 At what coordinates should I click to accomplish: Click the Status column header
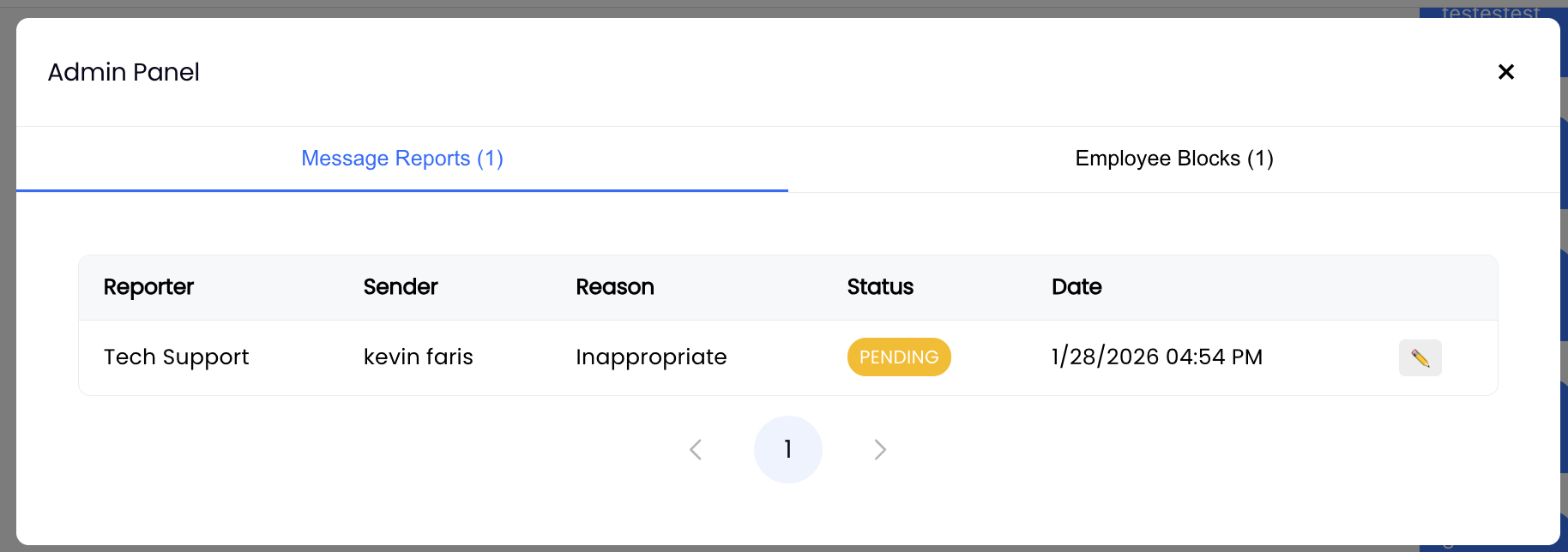click(x=880, y=287)
